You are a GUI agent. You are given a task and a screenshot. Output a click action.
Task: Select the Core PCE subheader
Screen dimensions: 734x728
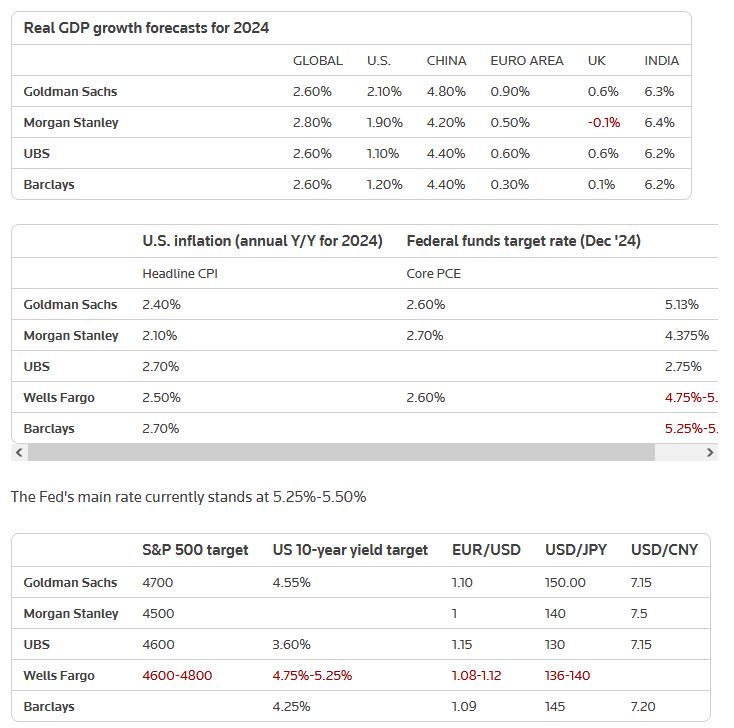pos(433,274)
